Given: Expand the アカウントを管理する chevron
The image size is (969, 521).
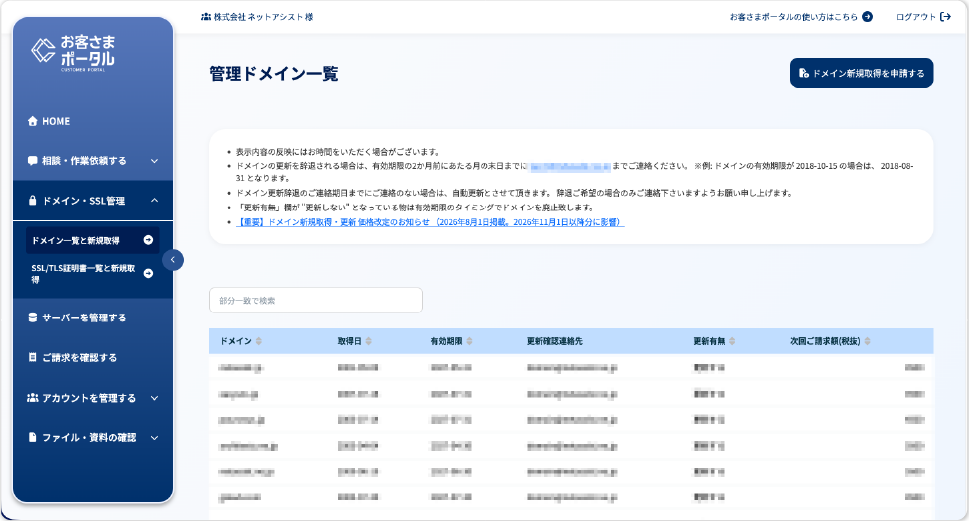Looking at the screenshot, I should point(154,398).
